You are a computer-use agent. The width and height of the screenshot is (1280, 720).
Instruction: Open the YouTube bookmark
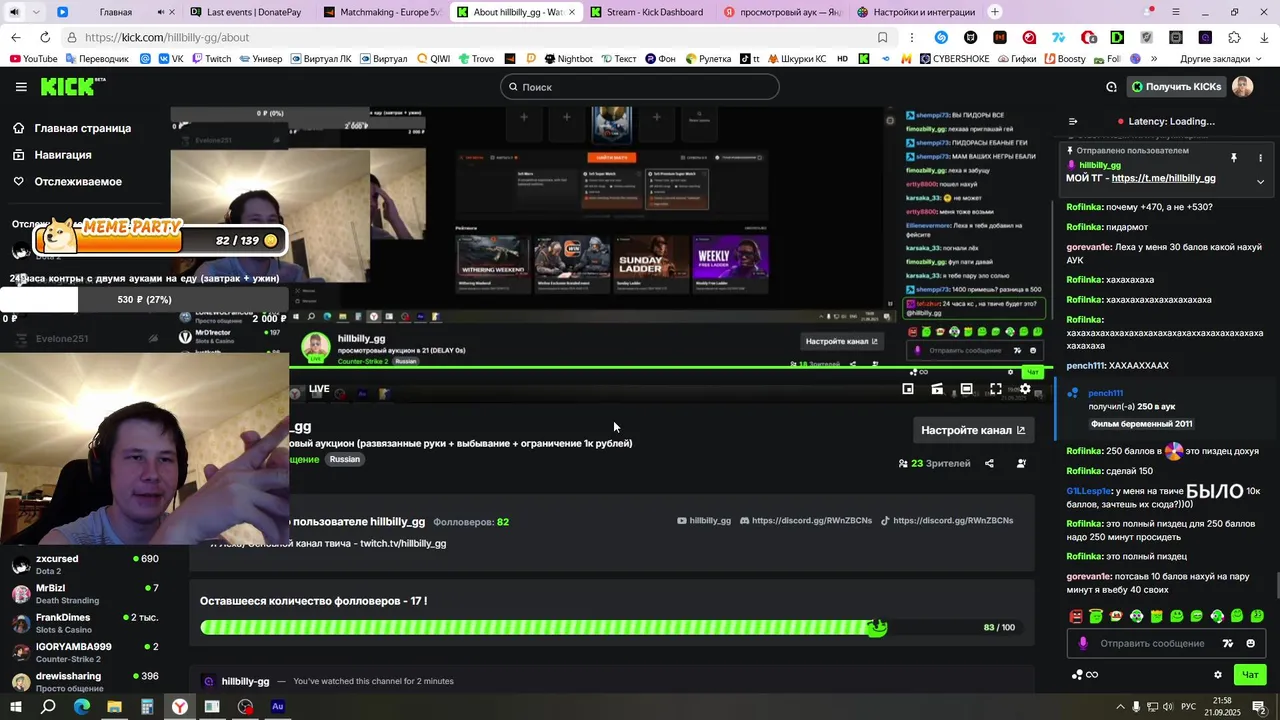coord(33,59)
